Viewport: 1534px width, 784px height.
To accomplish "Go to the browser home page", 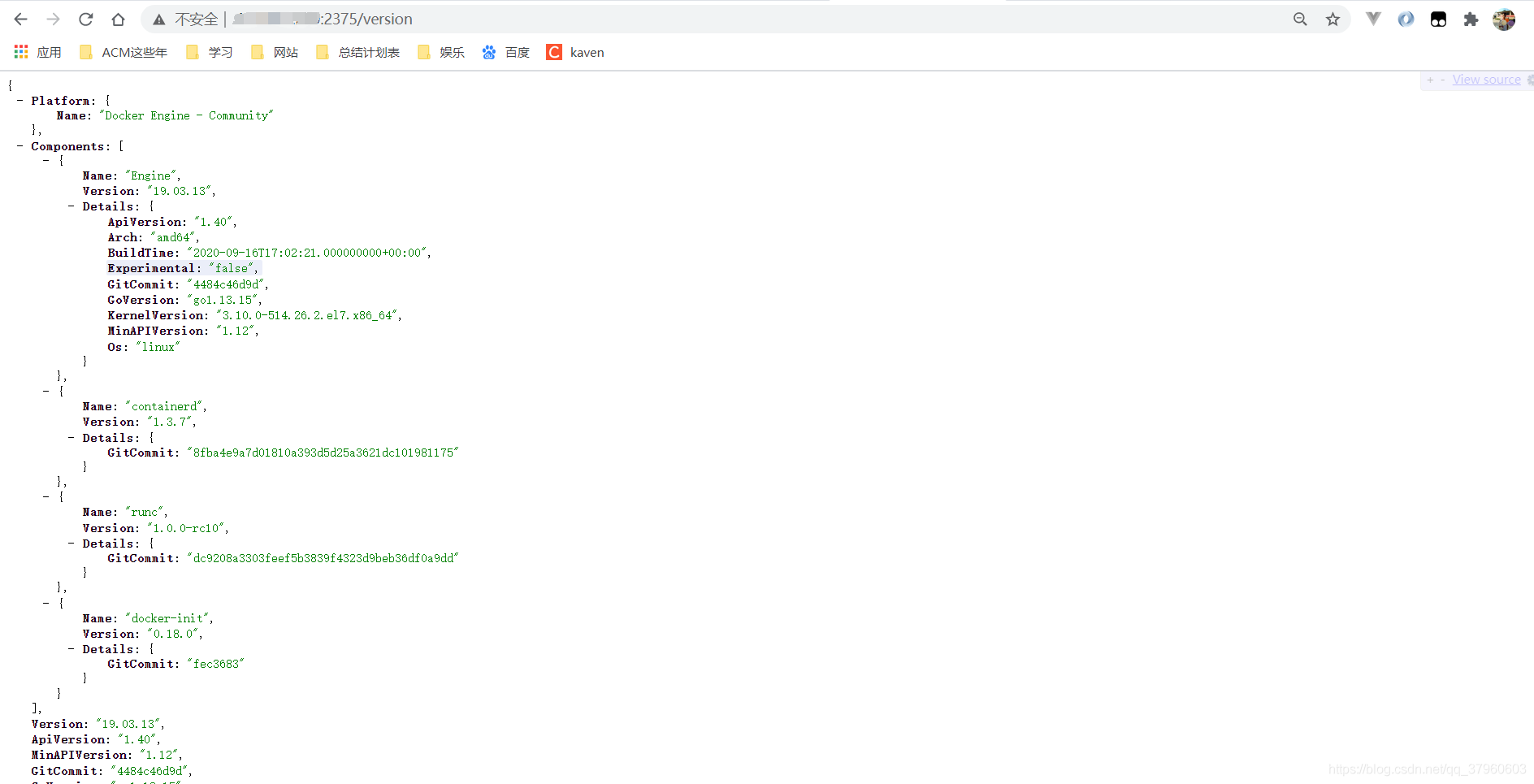I will tap(118, 19).
